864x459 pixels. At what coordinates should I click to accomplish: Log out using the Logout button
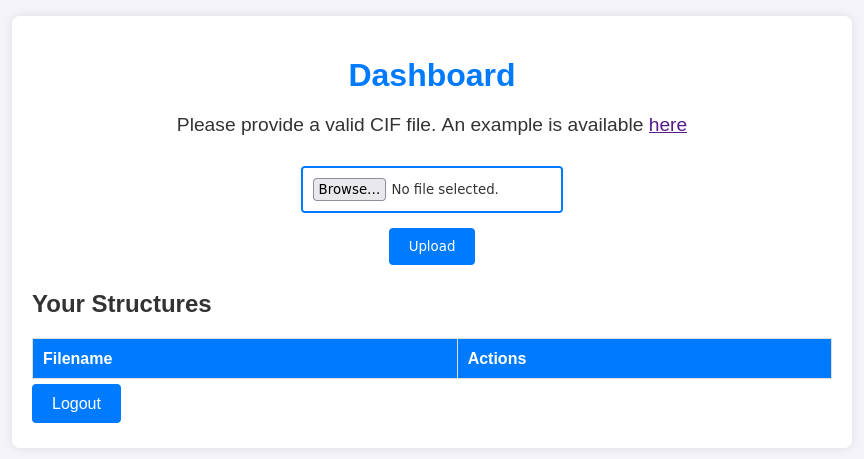[76, 403]
